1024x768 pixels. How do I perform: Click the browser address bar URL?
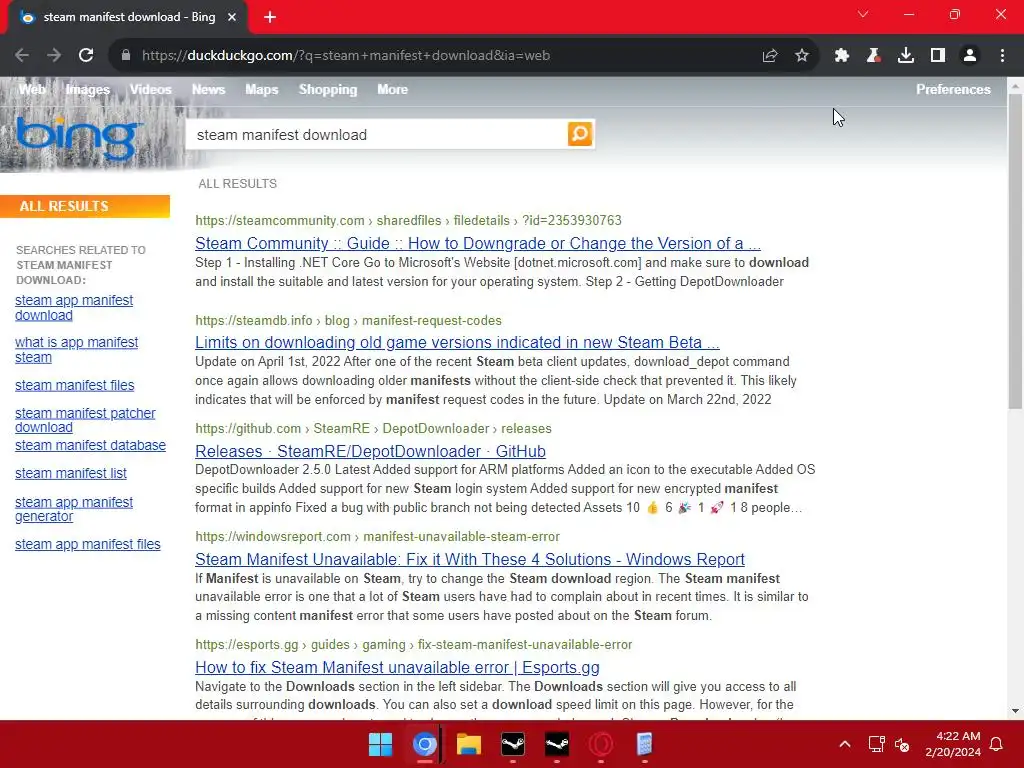pos(345,56)
